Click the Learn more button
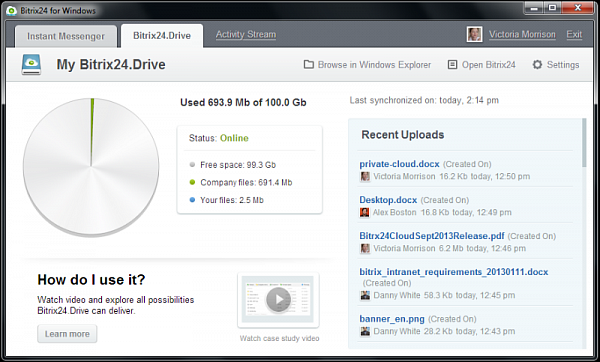 point(67,334)
